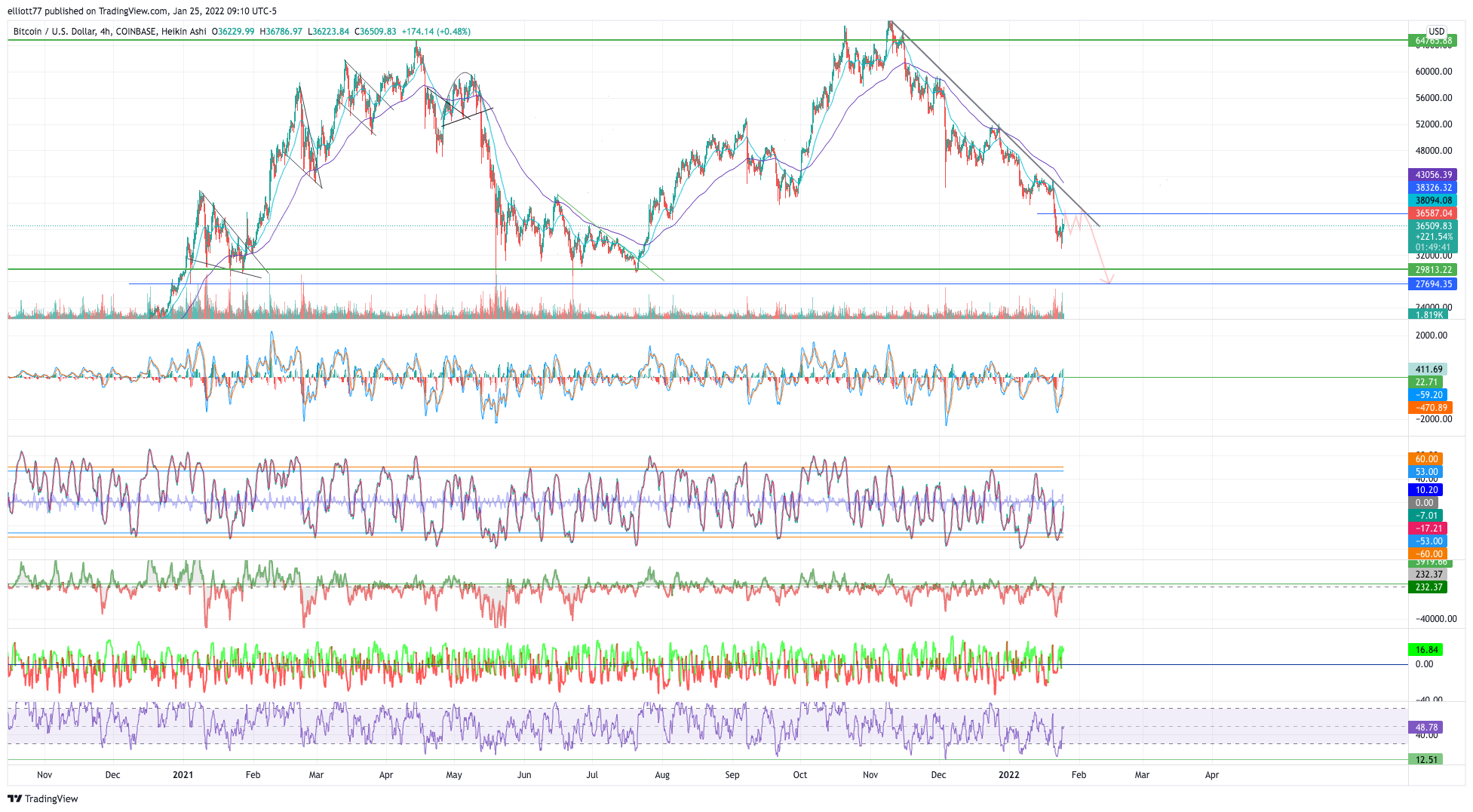Viewport: 1473px width, 812px height.
Task: Select the blue 27694.35 level label
Action: [1432, 284]
